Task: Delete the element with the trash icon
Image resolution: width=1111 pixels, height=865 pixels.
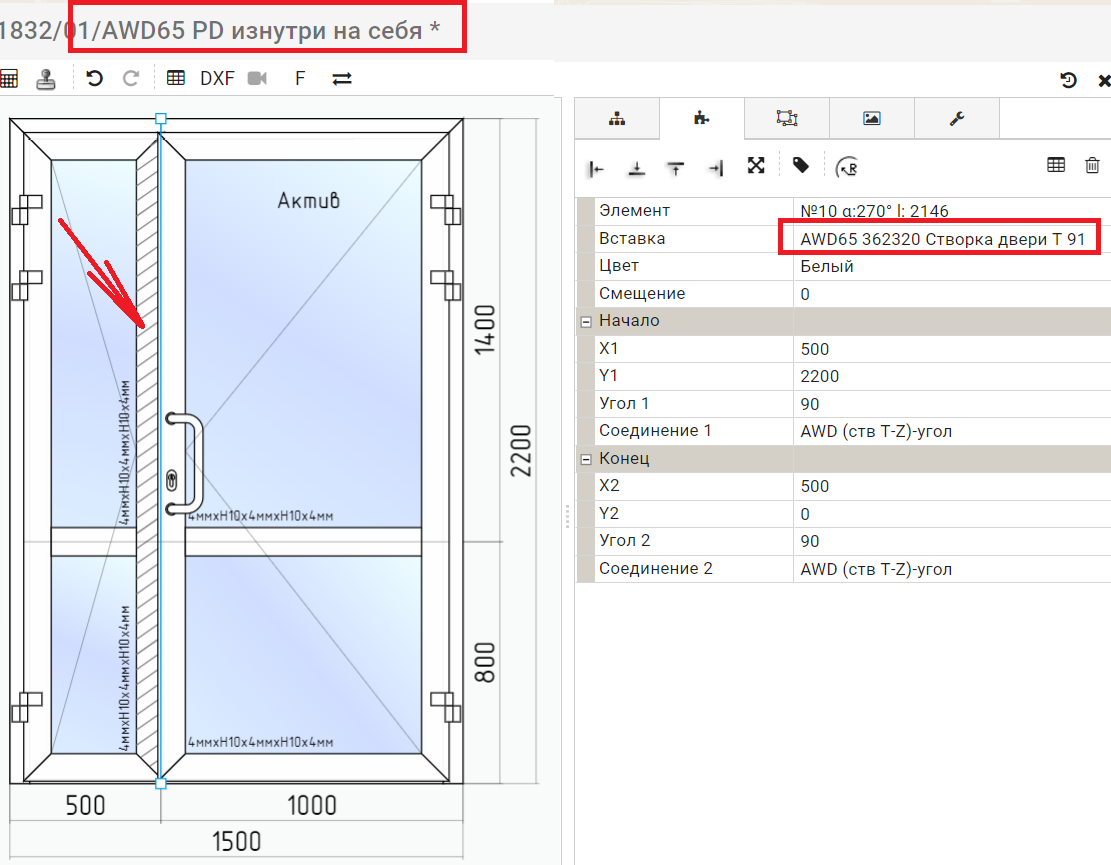Action: (x=1092, y=165)
